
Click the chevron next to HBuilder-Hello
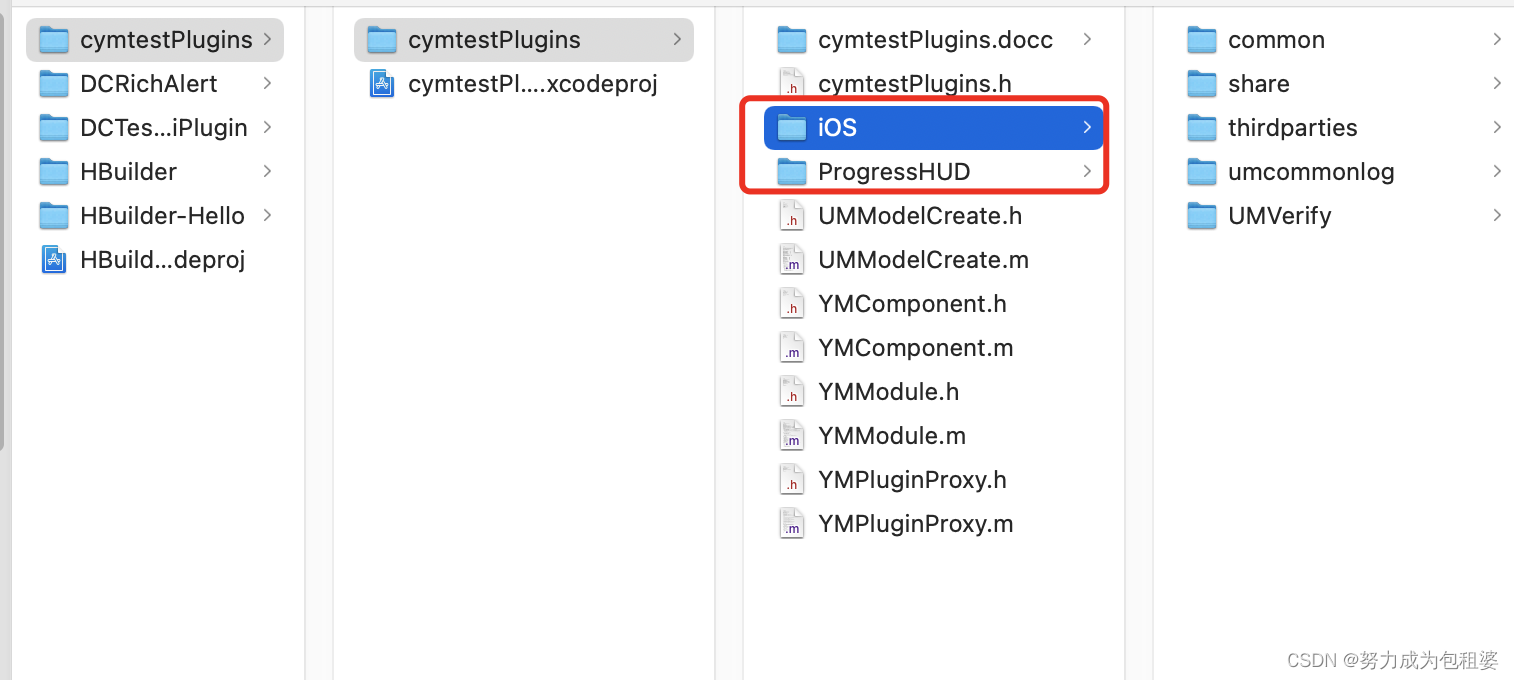tap(267, 216)
